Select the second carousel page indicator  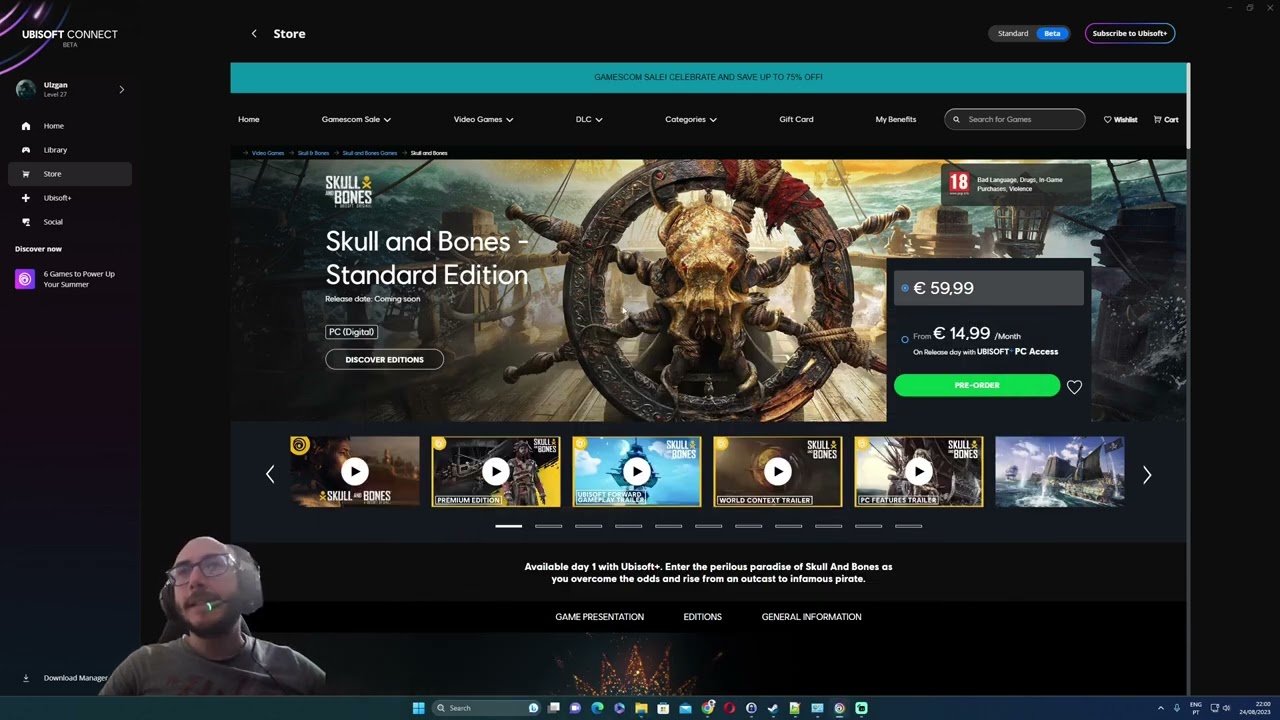[x=548, y=526]
